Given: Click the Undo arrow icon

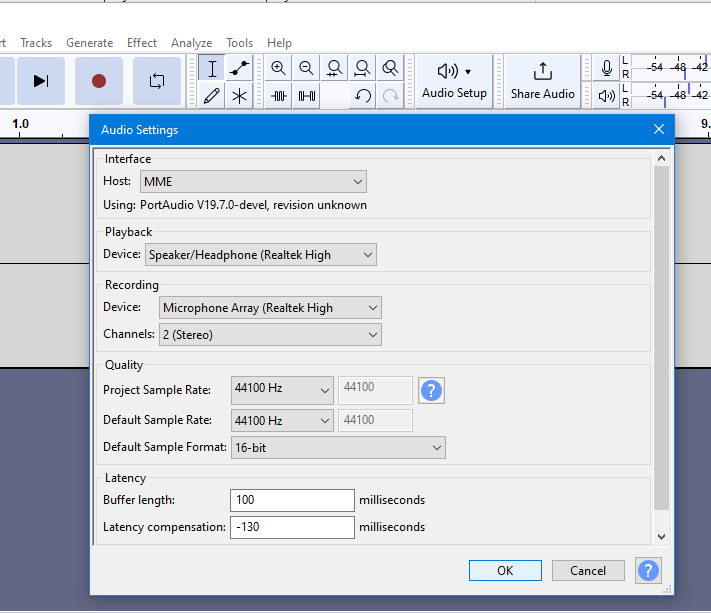Looking at the screenshot, I should pyautogui.click(x=363, y=96).
